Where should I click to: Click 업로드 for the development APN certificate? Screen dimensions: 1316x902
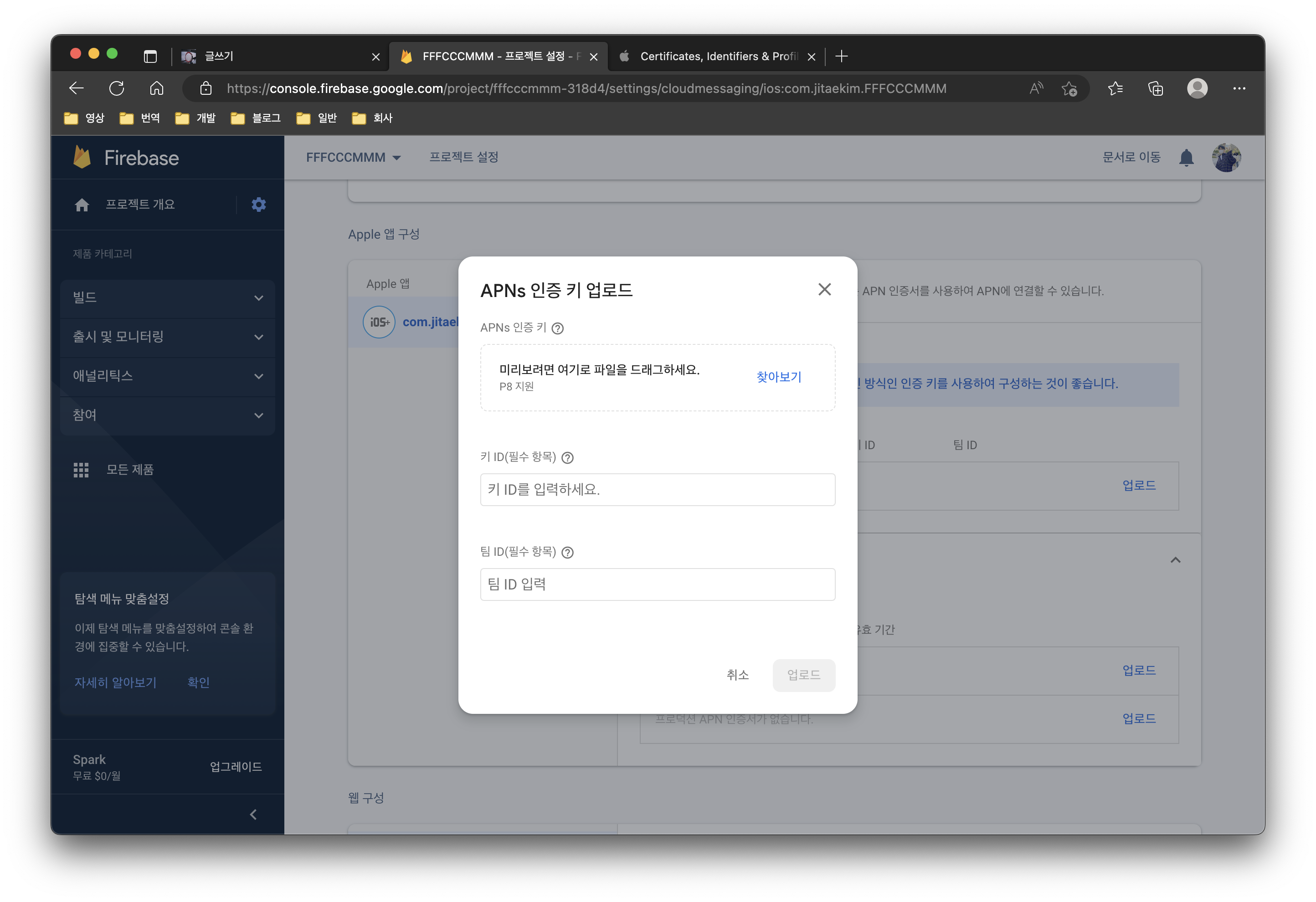(x=1139, y=670)
